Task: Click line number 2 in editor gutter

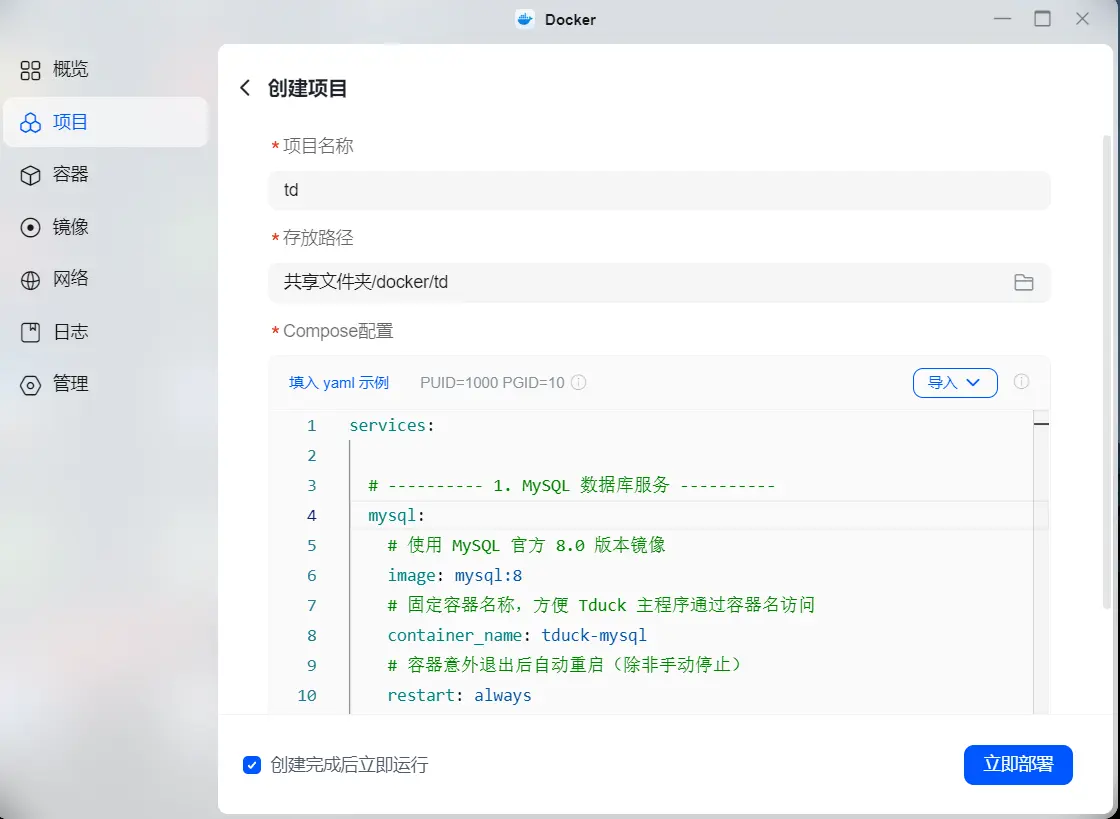Action: pos(311,456)
